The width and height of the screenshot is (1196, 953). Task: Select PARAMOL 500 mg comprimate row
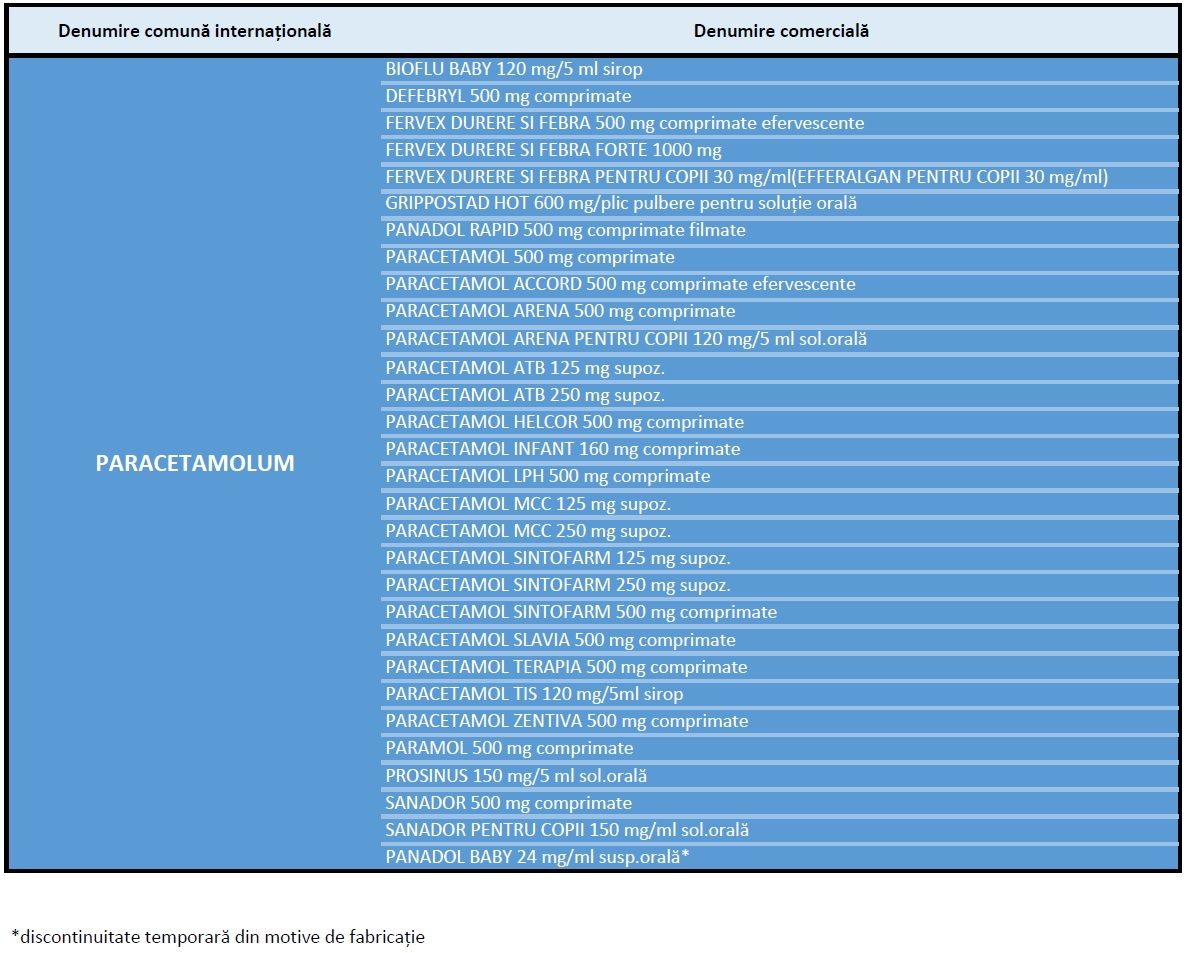780,749
